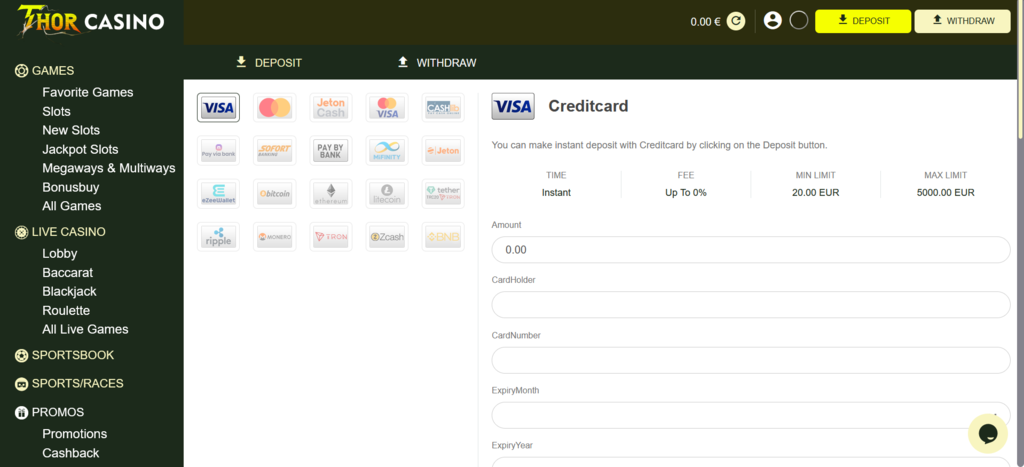This screenshot has height=467, width=1024.
Task: Select the Visa payment method tile
Action: [218, 108]
